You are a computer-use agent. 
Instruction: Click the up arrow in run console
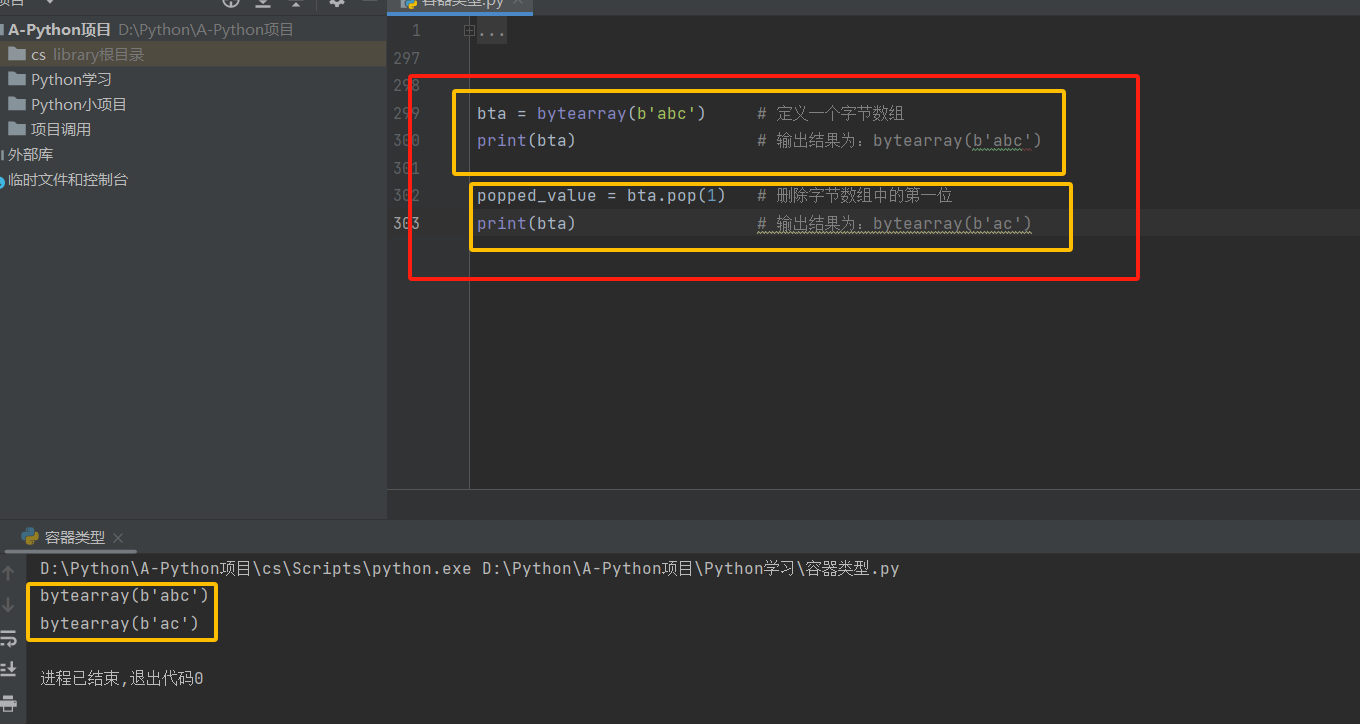9,573
